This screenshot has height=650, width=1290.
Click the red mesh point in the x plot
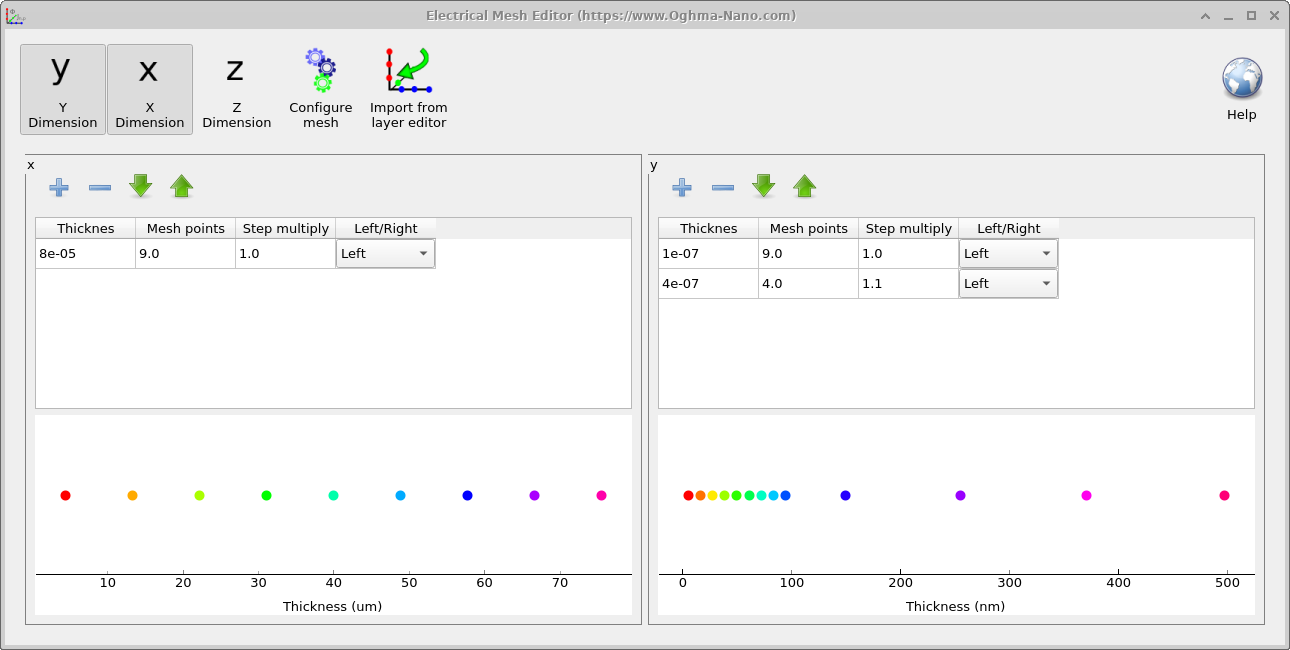pyautogui.click(x=65, y=495)
